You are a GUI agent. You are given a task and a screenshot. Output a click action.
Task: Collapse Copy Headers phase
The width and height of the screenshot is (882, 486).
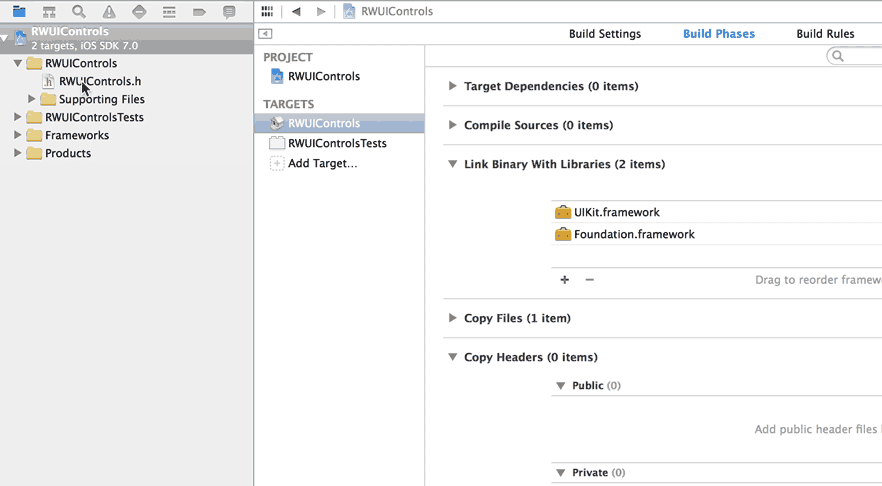click(452, 357)
